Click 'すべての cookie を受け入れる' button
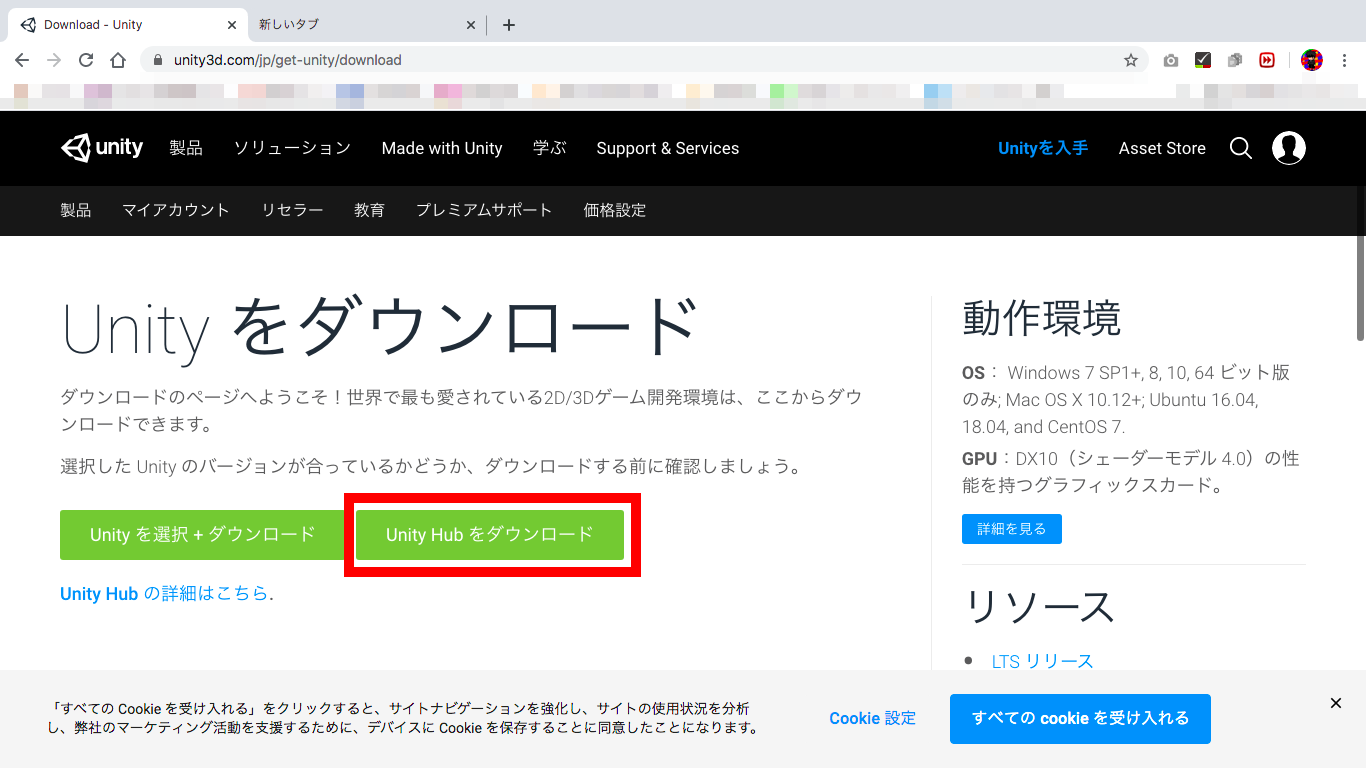Viewport: 1366px width, 768px height. 1080,718
